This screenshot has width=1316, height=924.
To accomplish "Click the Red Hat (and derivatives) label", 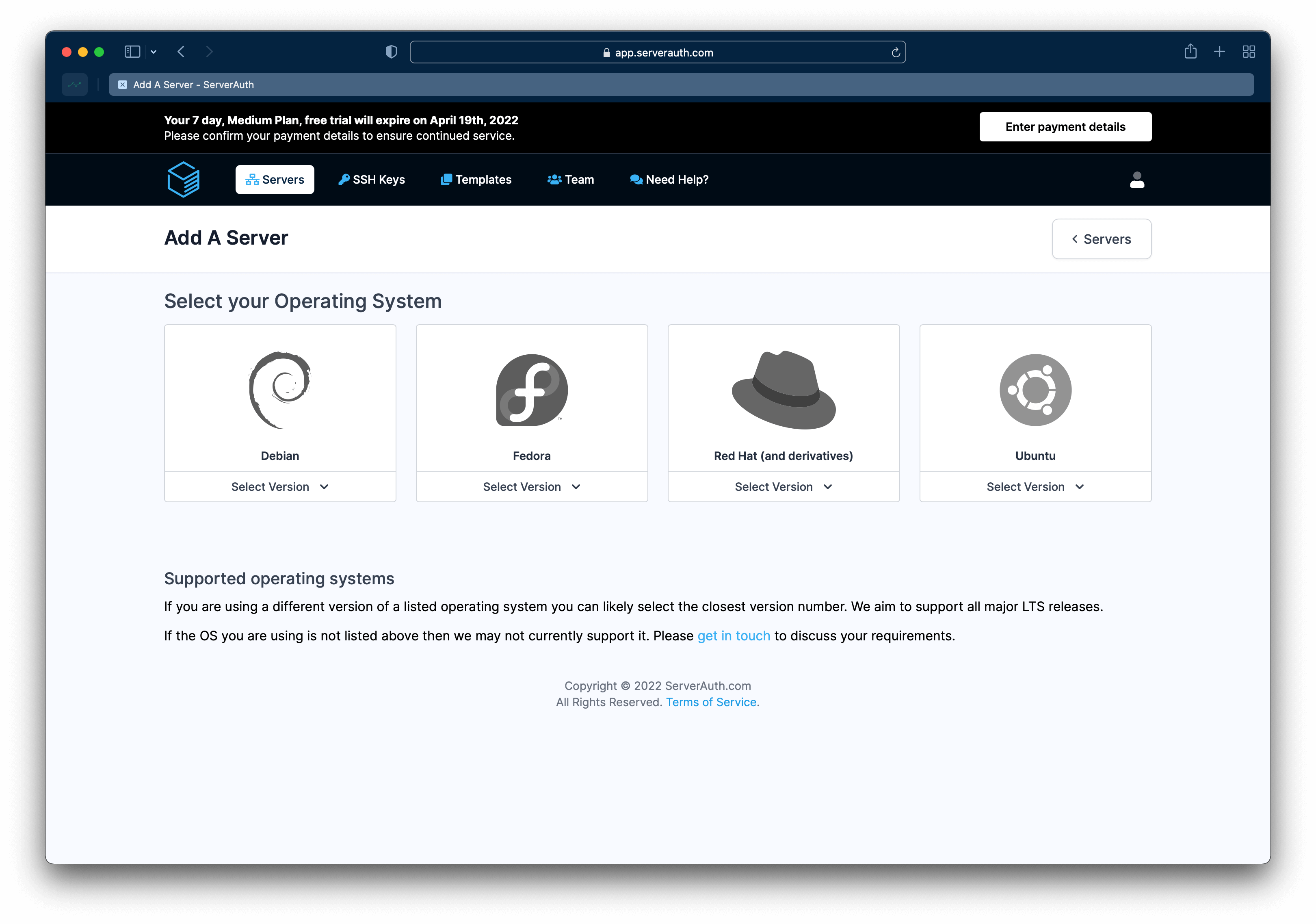I will coord(784,456).
